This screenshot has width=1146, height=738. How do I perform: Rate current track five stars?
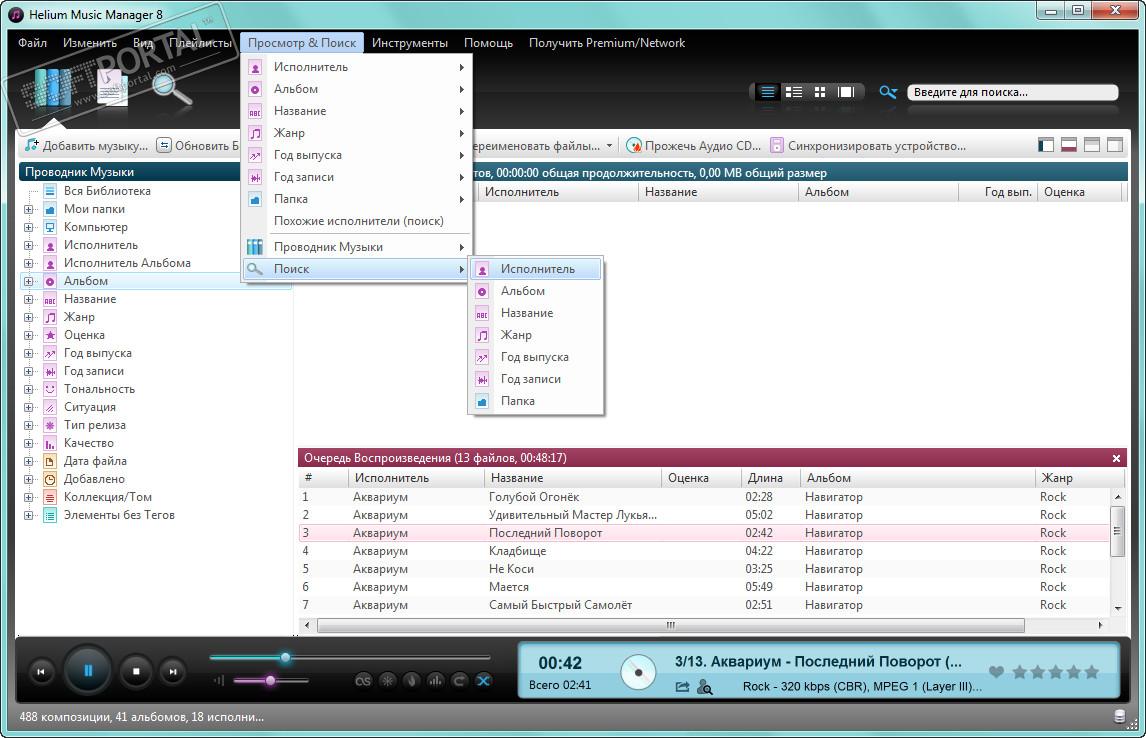[1091, 672]
